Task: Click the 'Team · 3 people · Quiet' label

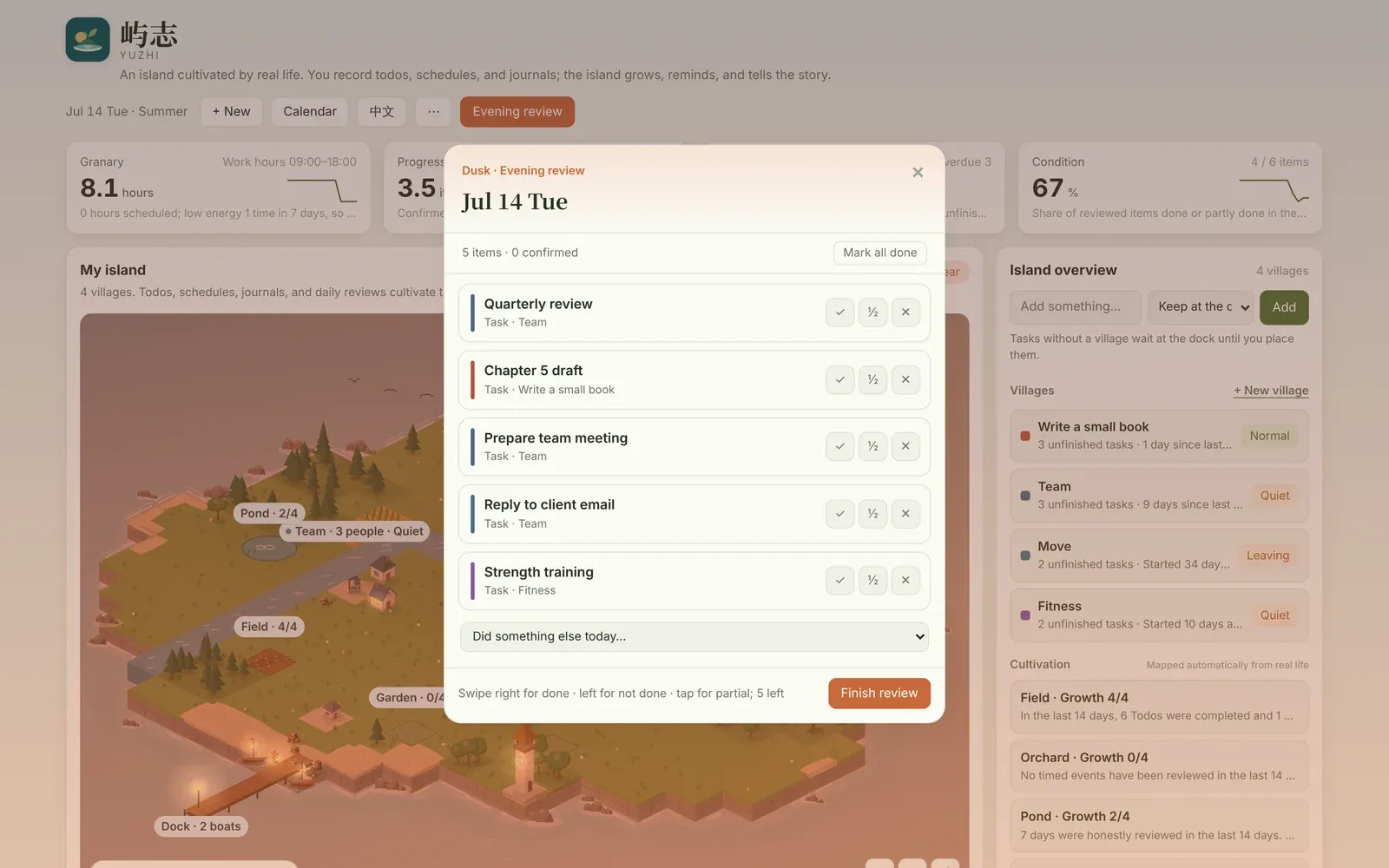Action: click(355, 531)
